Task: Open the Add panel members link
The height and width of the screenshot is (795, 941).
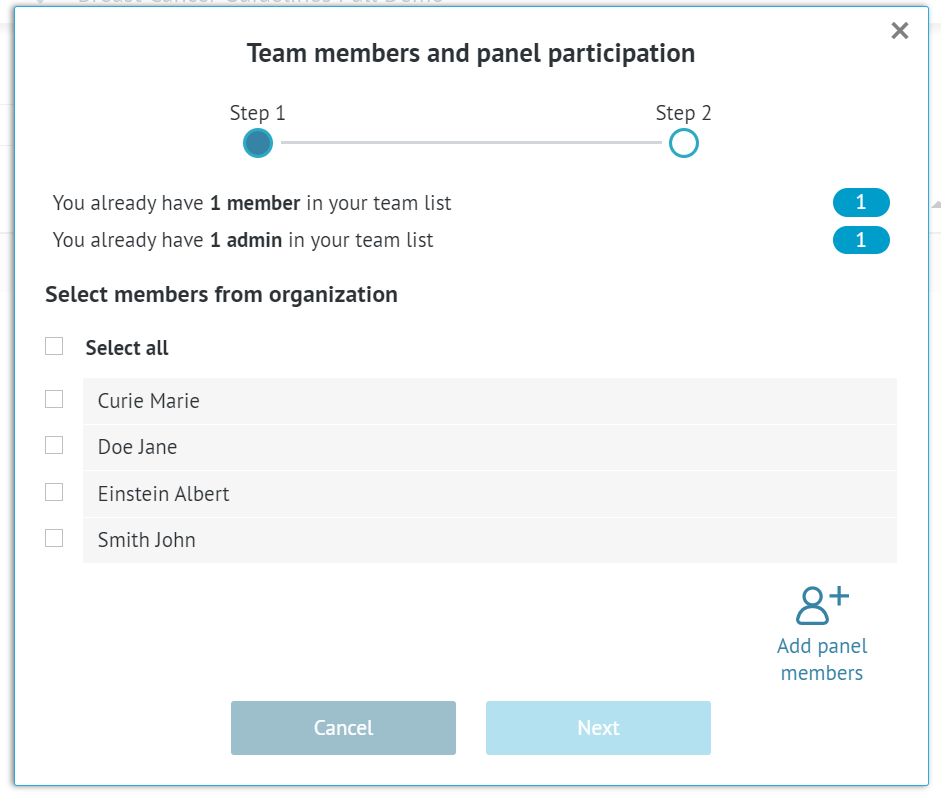Action: (x=821, y=659)
